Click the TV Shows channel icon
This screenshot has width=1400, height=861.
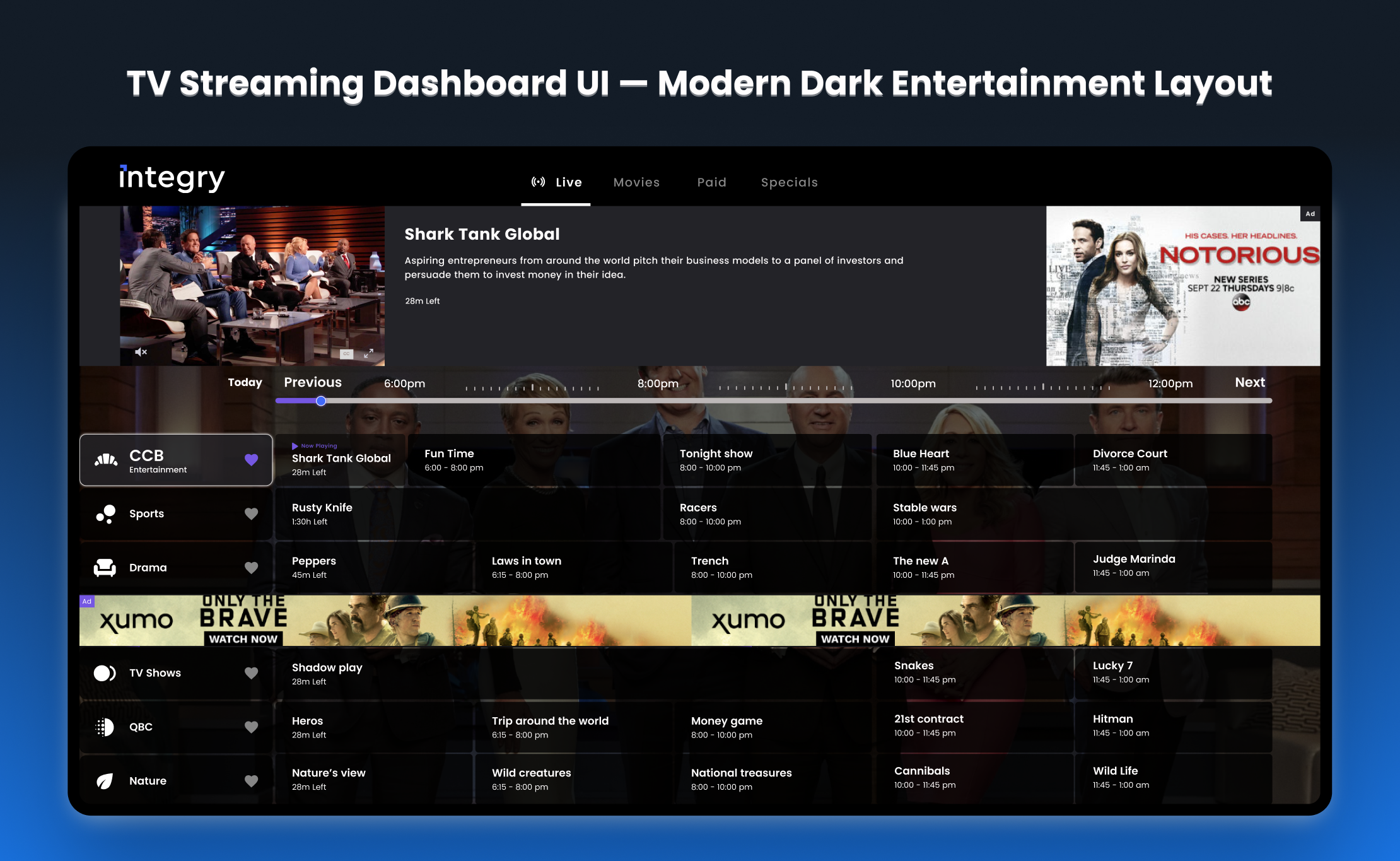[x=105, y=672]
